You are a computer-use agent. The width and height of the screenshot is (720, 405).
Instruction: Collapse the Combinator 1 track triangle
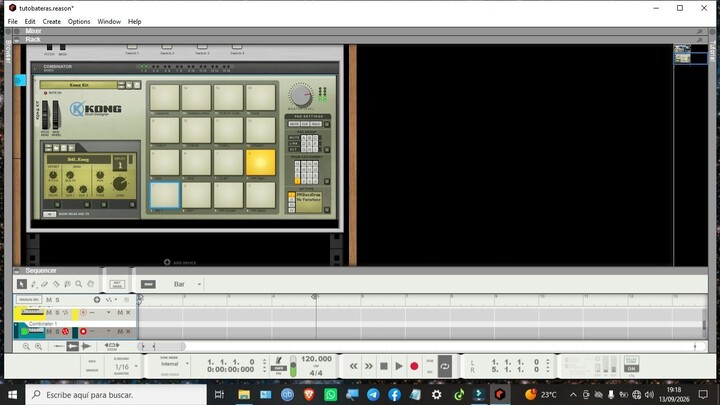point(17,325)
